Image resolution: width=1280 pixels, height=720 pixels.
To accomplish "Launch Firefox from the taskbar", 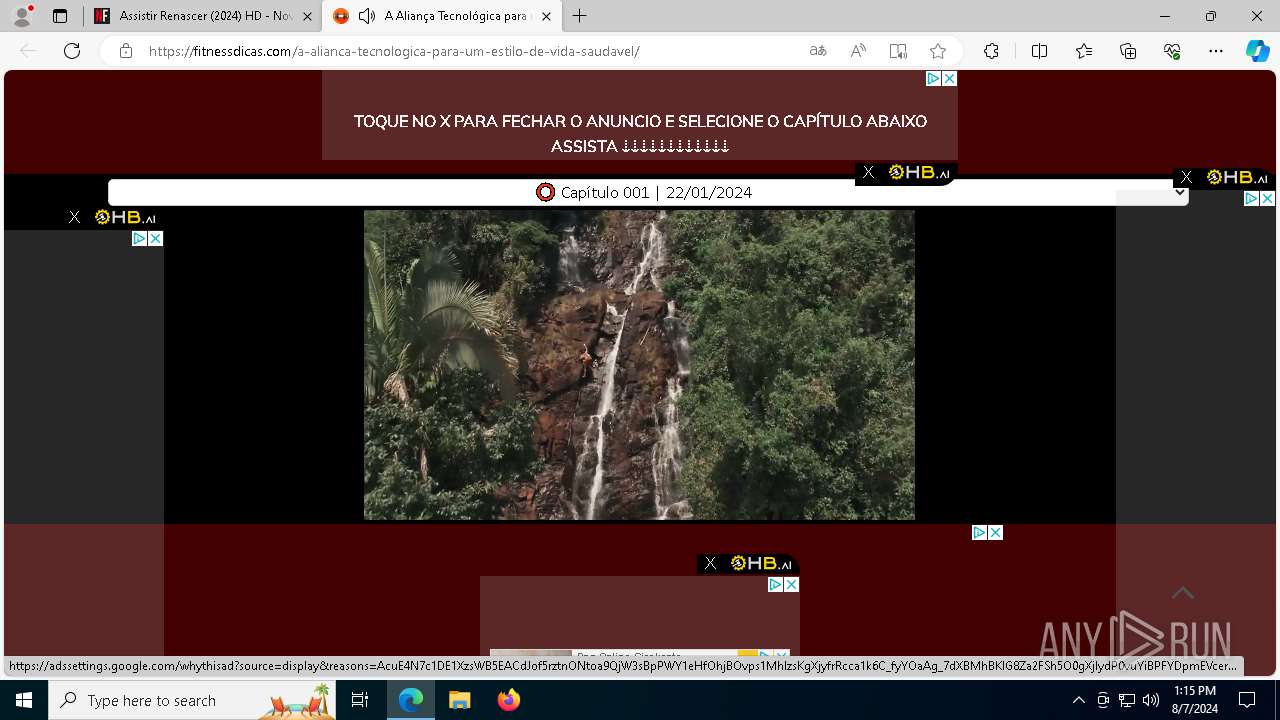I will tap(509, 700).
